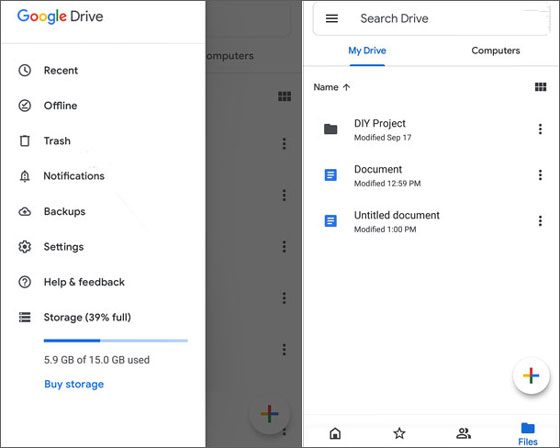Click 'Modified 12:59 PM' text

[x=387, y=183]
